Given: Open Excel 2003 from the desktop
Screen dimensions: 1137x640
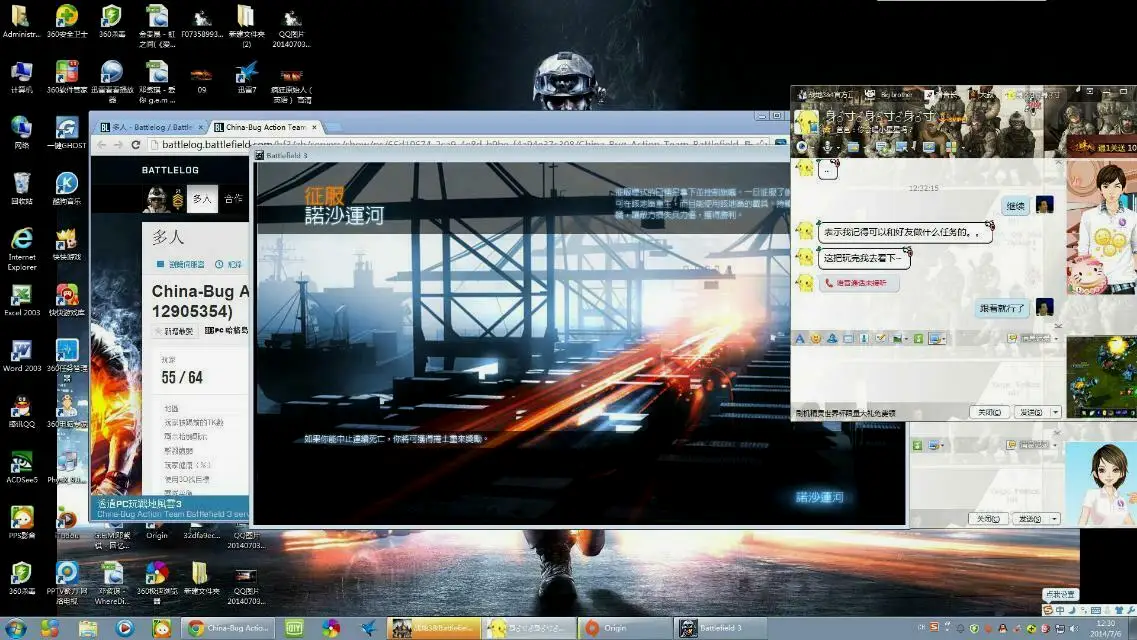Looking at the screenshot, I should point(22,299).
